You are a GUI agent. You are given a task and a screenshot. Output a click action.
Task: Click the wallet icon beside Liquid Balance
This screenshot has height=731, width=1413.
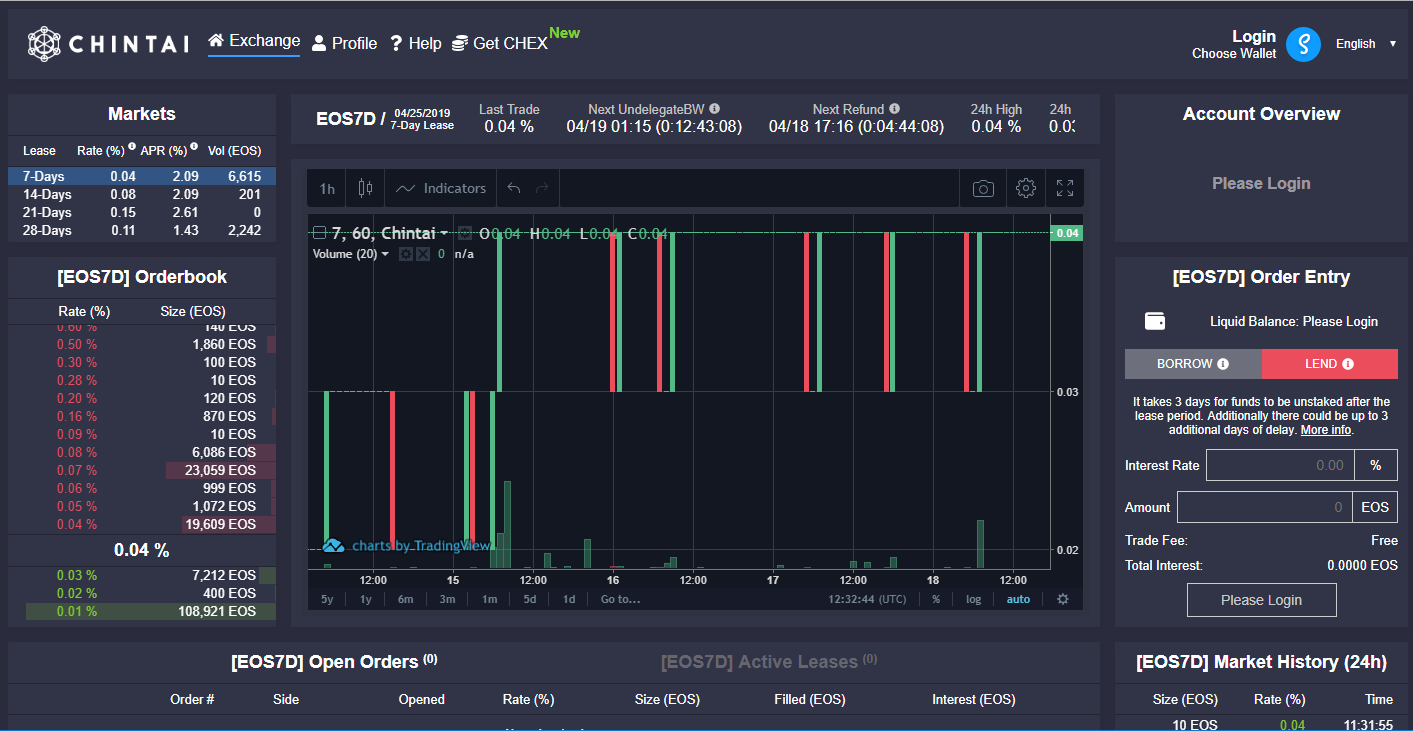point(1155,321)
